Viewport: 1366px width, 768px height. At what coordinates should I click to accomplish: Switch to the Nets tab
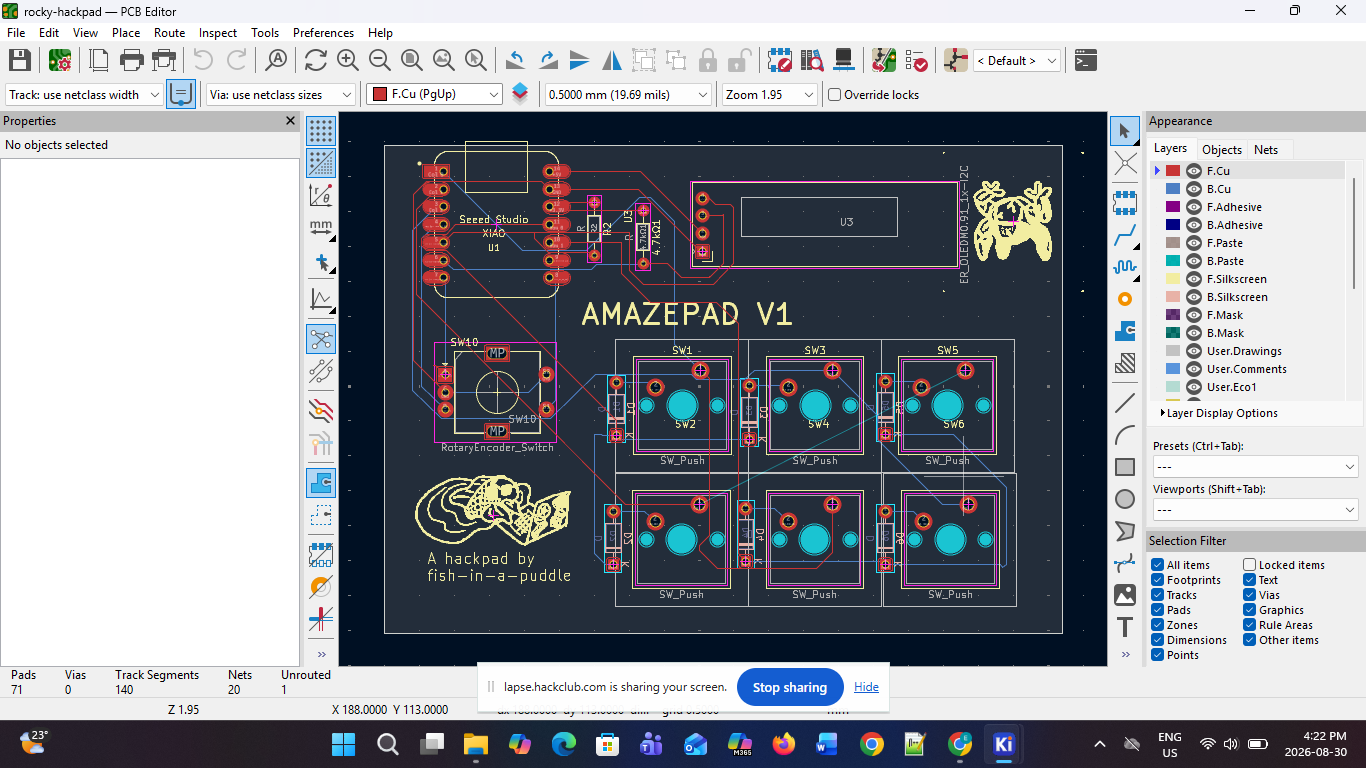pos(1266,149)
